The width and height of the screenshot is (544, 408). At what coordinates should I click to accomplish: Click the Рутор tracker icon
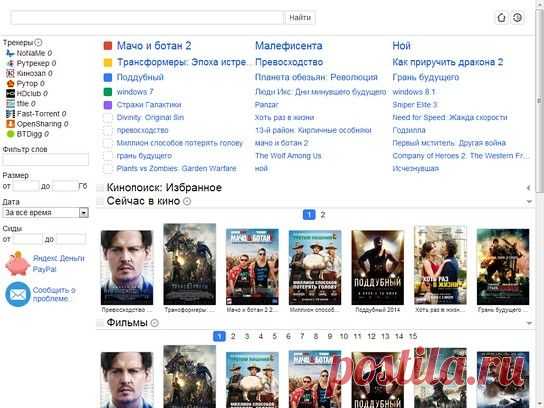coord(10,83)
